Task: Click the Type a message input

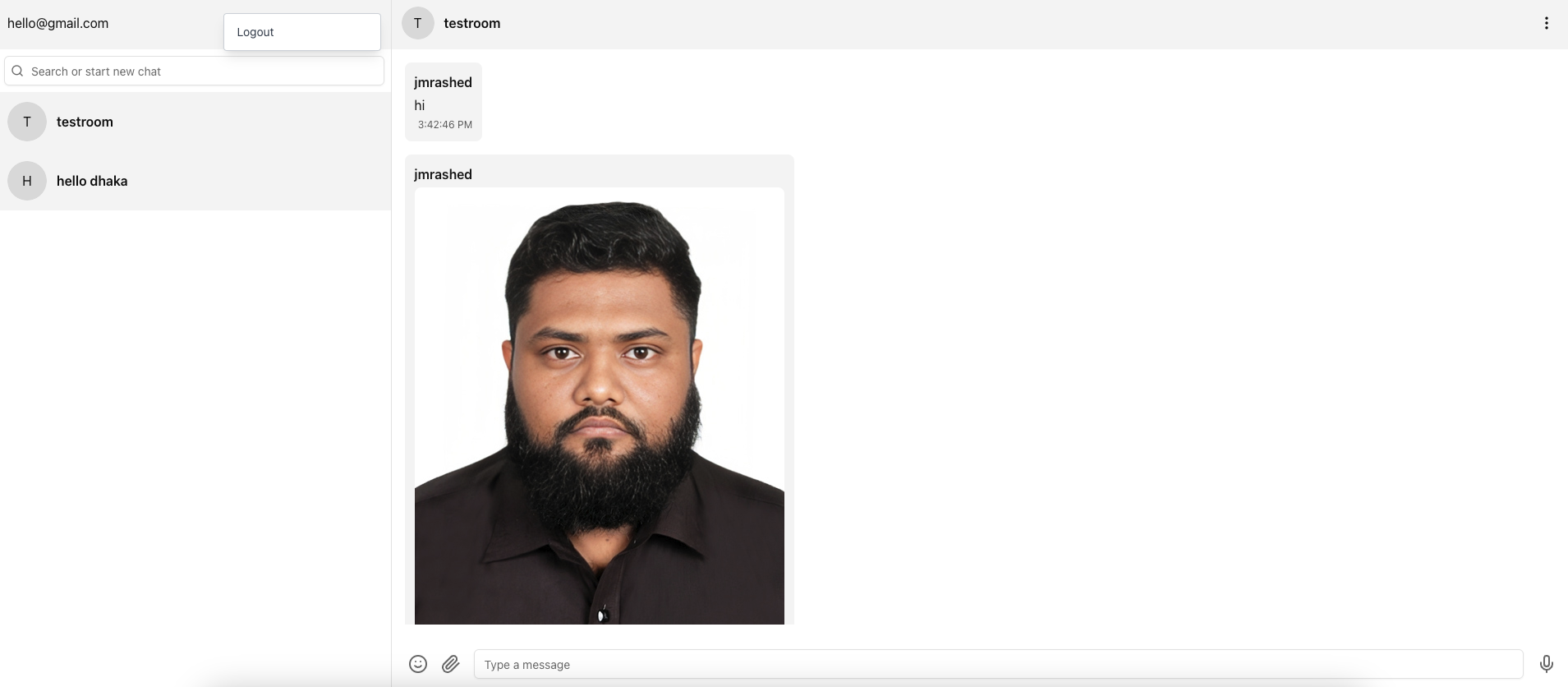Action: [999, 664]
